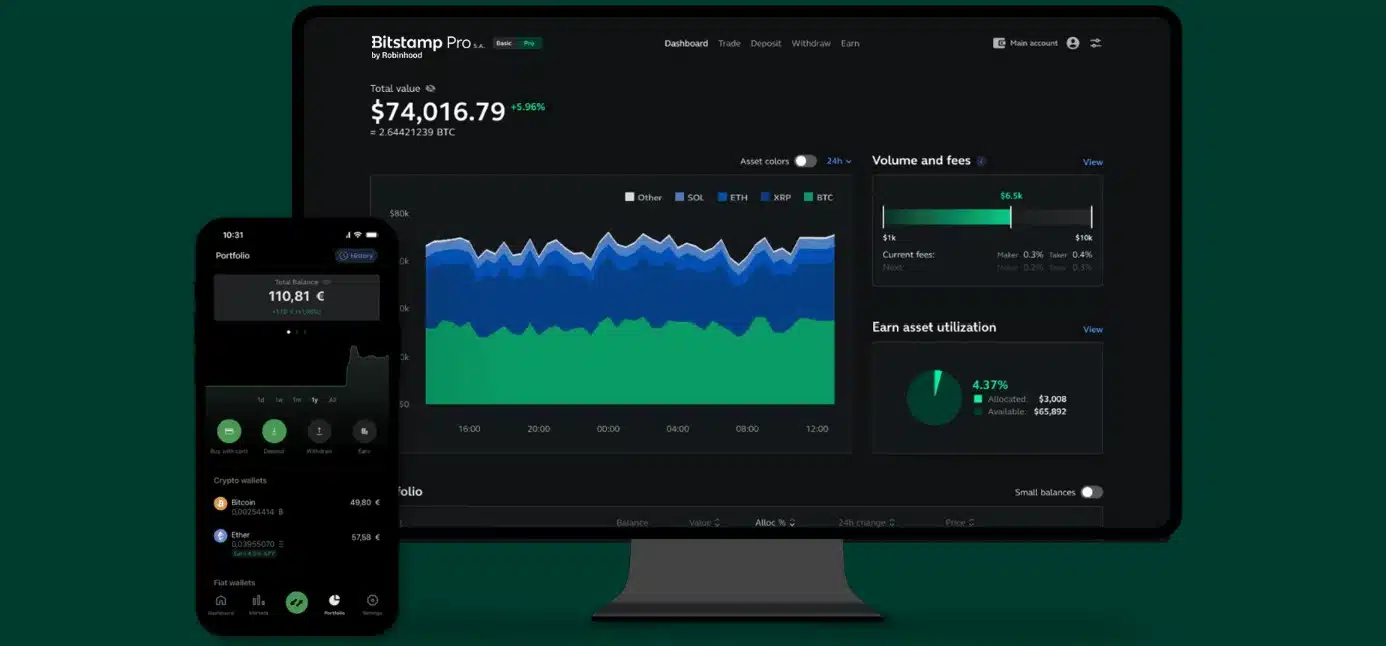The width and height of the screenshot is (1386, 646).
Task: Open the 24h timeframe dropdown
Action: (x=839, y=160)
